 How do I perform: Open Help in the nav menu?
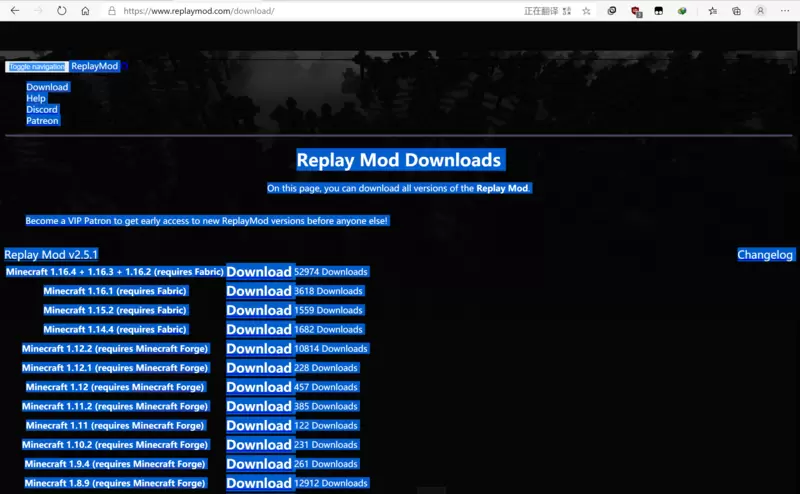36,98
